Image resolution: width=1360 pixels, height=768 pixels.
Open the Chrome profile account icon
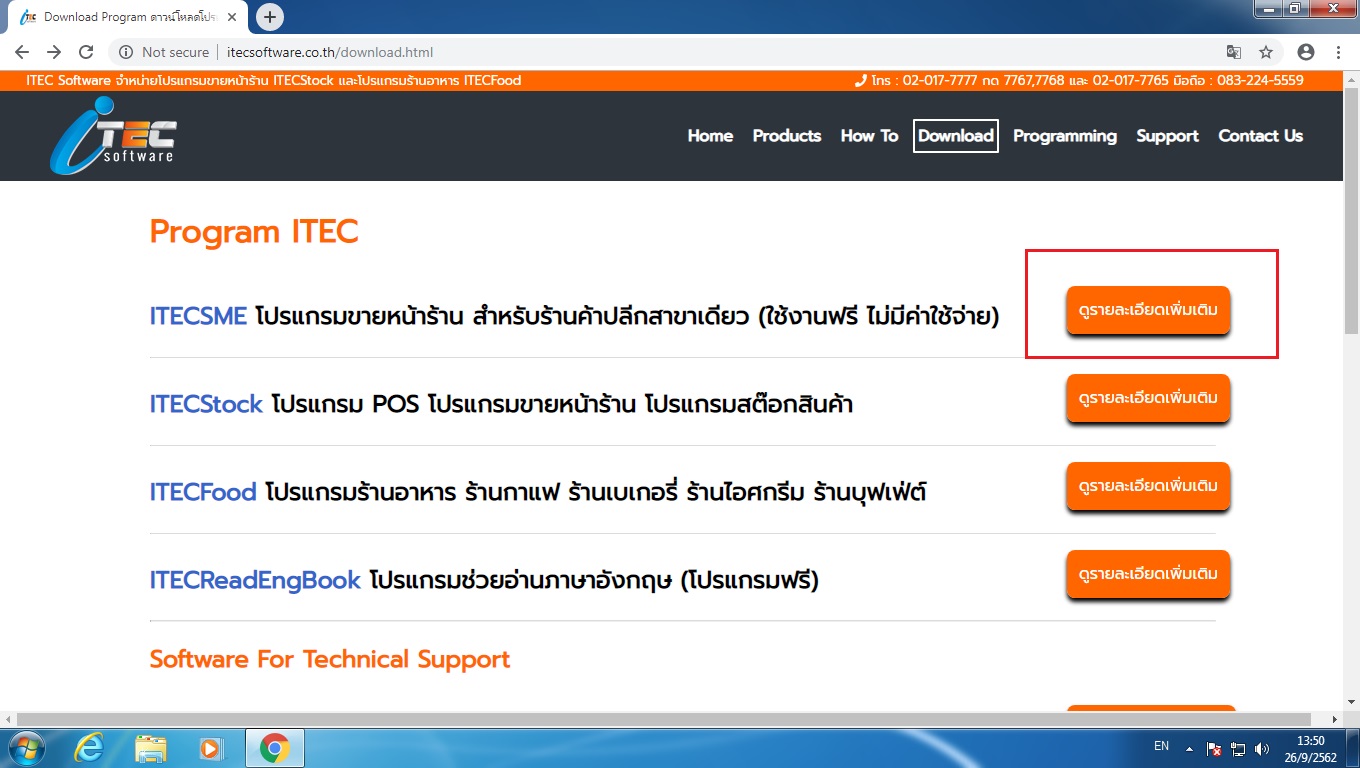(1306, 52)
